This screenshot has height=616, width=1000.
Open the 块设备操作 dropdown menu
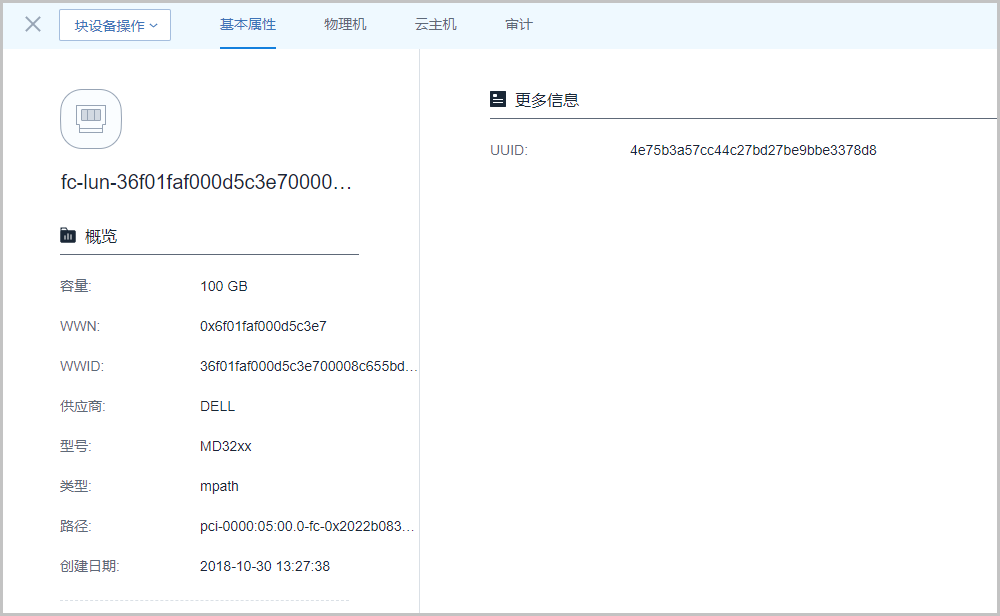(115, 25)
